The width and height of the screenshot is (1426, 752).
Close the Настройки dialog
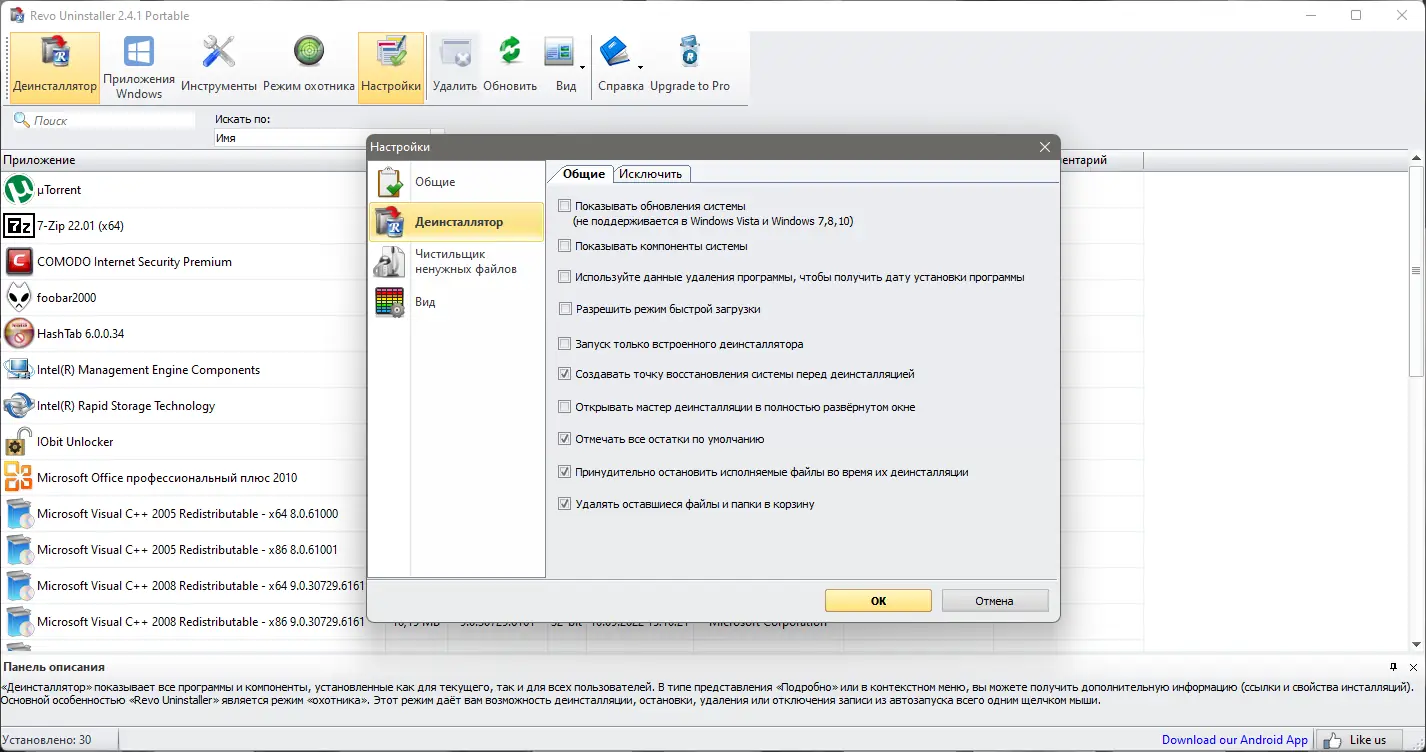[1045, 147]
